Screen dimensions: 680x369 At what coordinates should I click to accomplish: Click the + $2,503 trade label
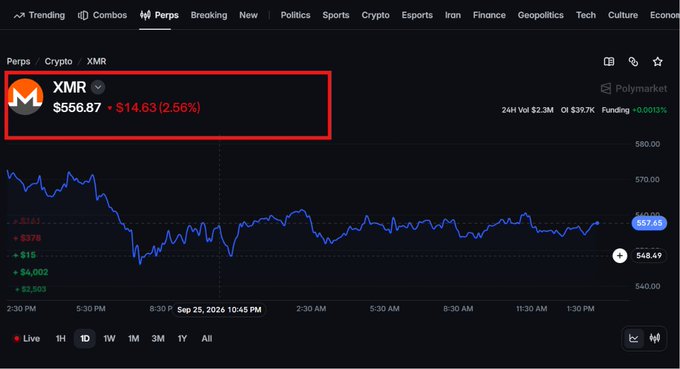(30, 289)
